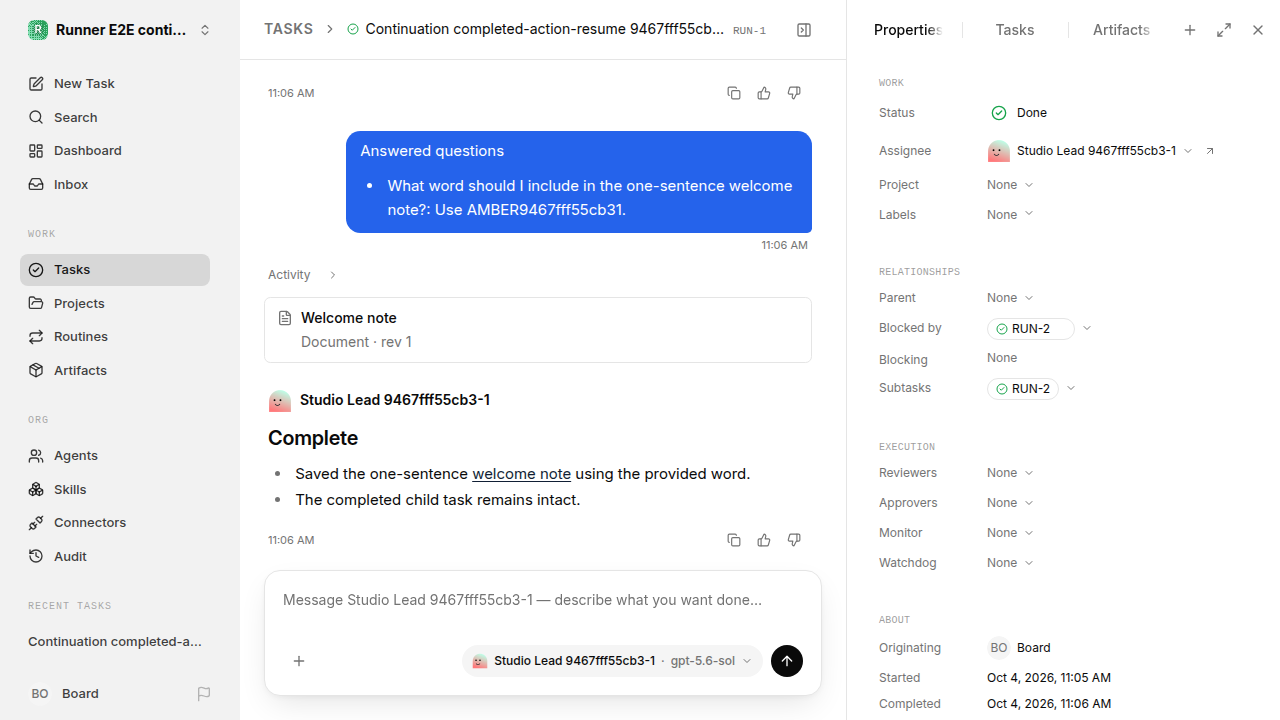Thumbs down the top 11:06 AM message

794,93
